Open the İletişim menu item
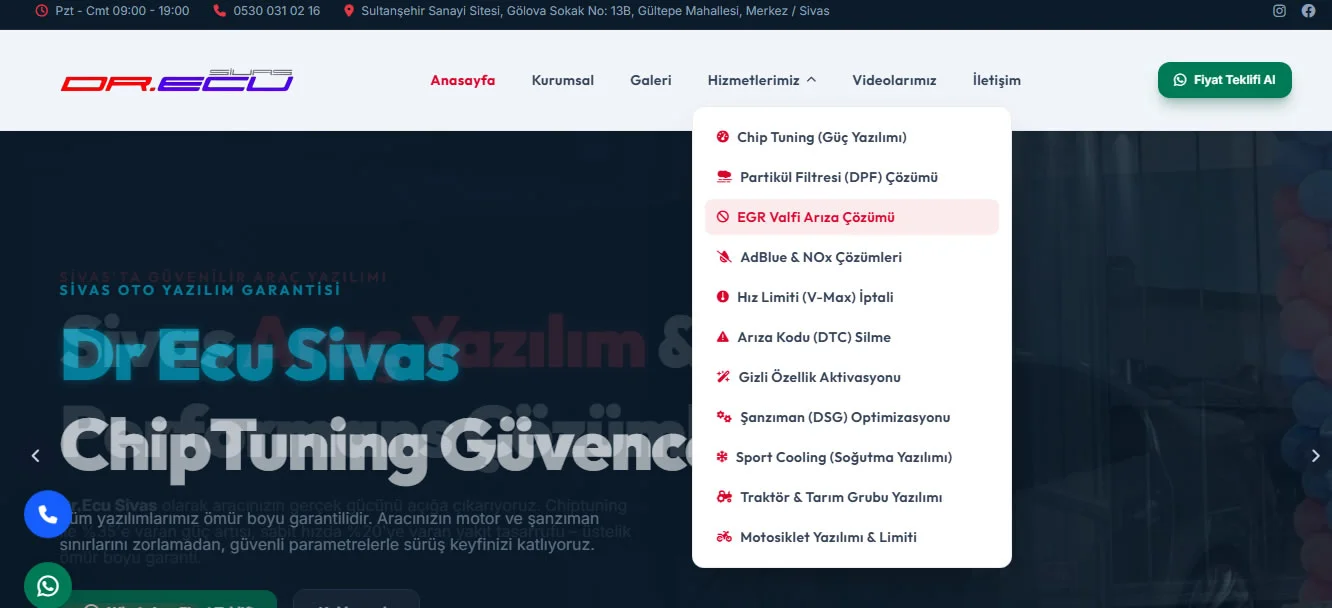The image size is (1332, 608). pos(997,80)
